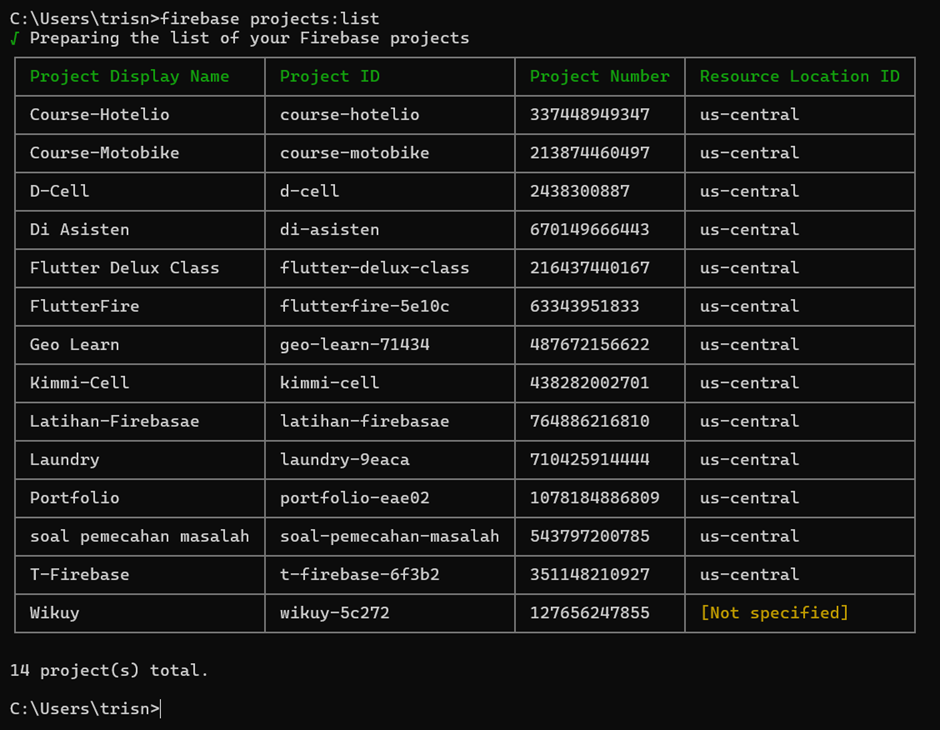Click the D-Cell project number 2438300887
The height and width of the screenshot is (730, 940).
[580, 191]
